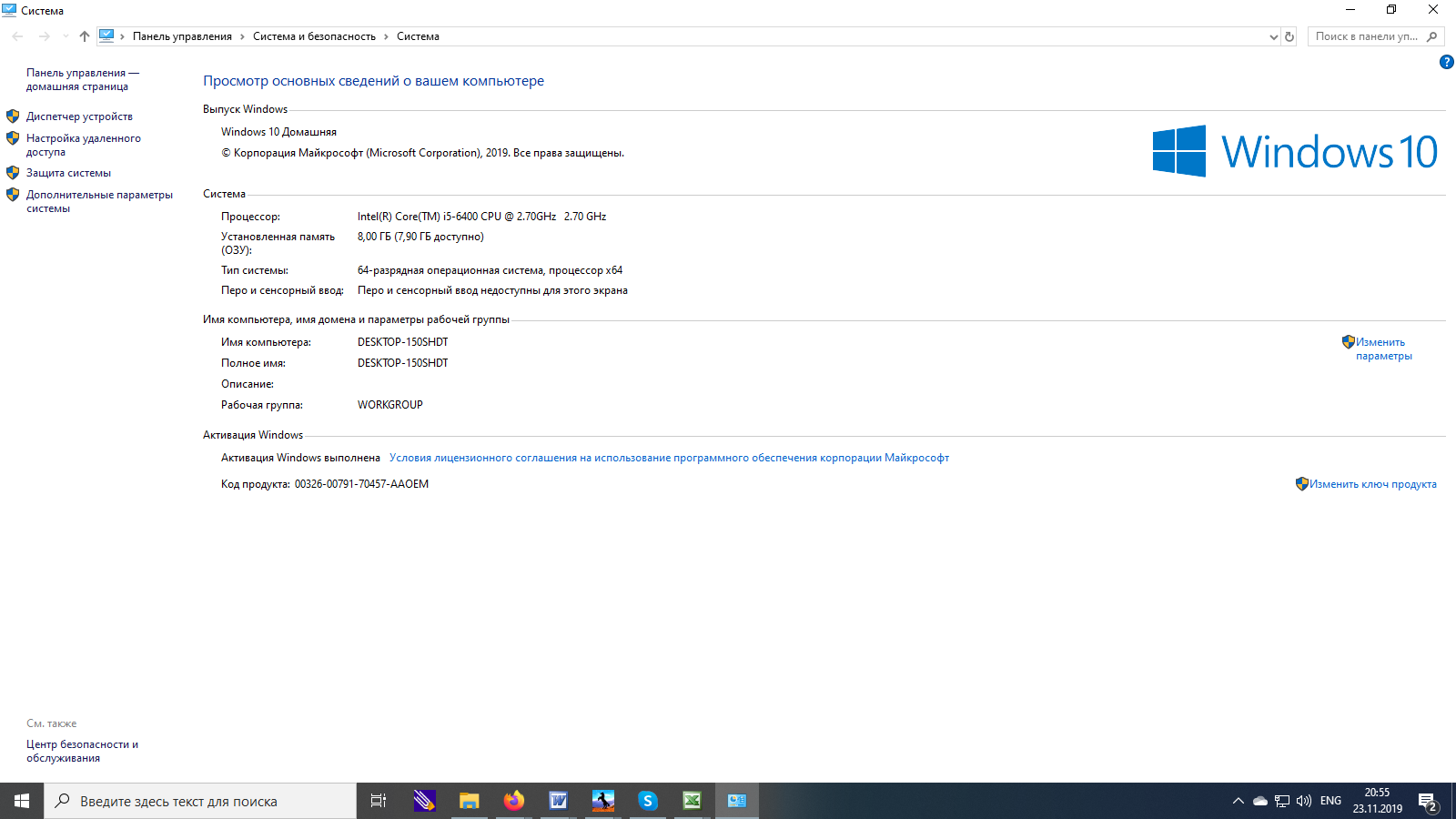Open Панель управления домашняя страница link

pos(82,79)
